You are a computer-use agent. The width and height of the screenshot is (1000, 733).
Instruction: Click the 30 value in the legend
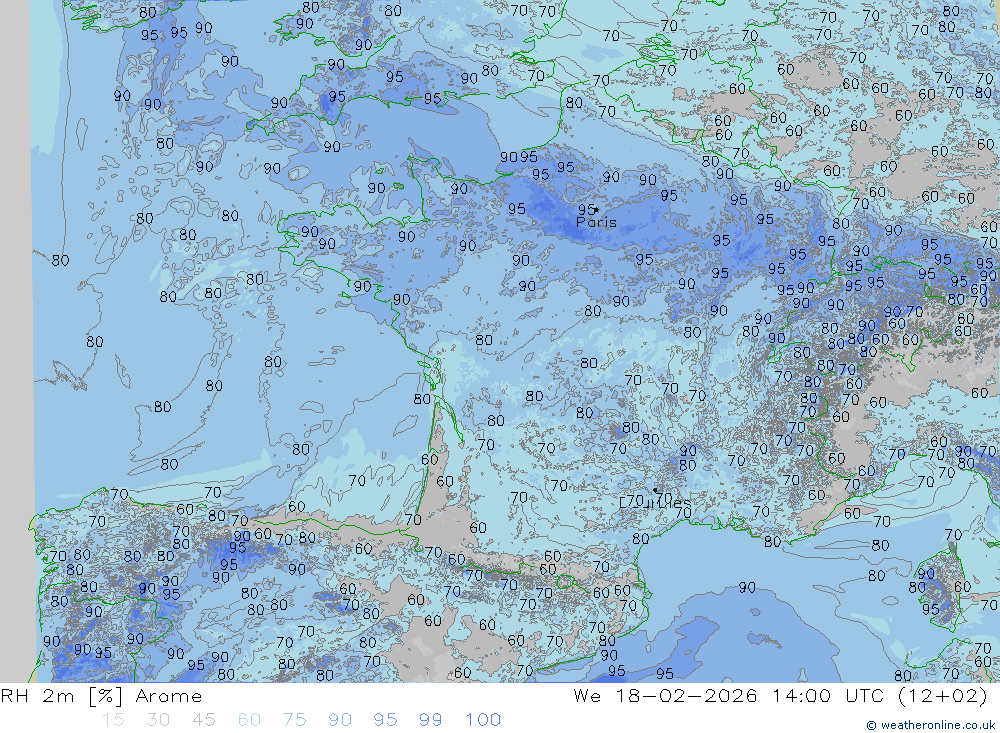click(158, 720)
